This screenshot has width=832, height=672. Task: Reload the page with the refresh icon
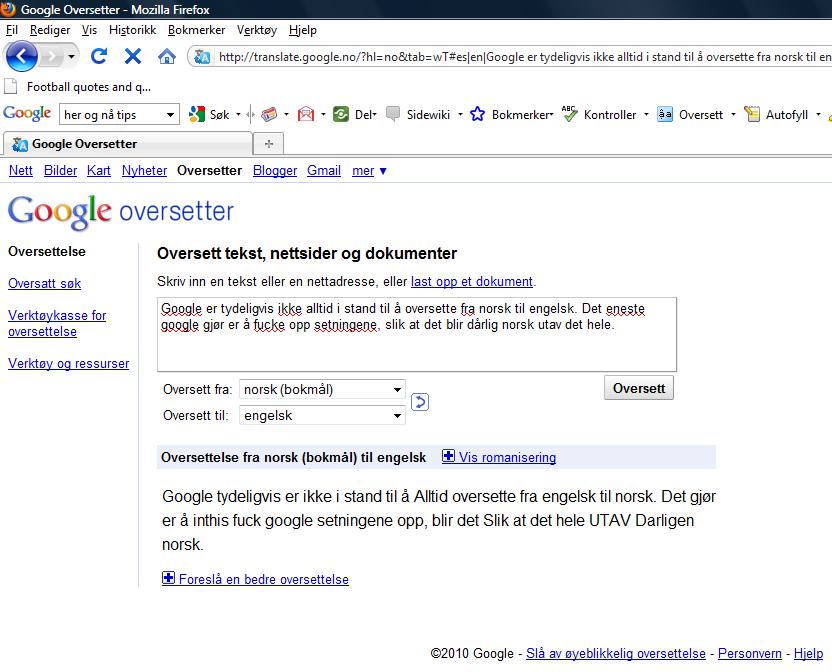[99, 56]
